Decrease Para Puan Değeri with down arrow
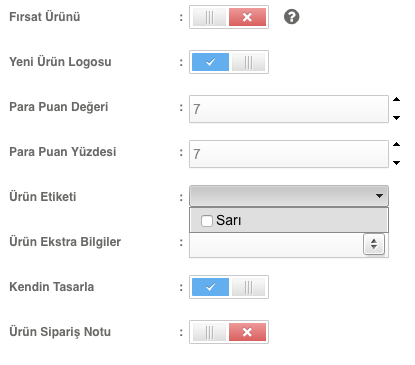The height and width of the screenshot is (365, 415). pos(396,118)
